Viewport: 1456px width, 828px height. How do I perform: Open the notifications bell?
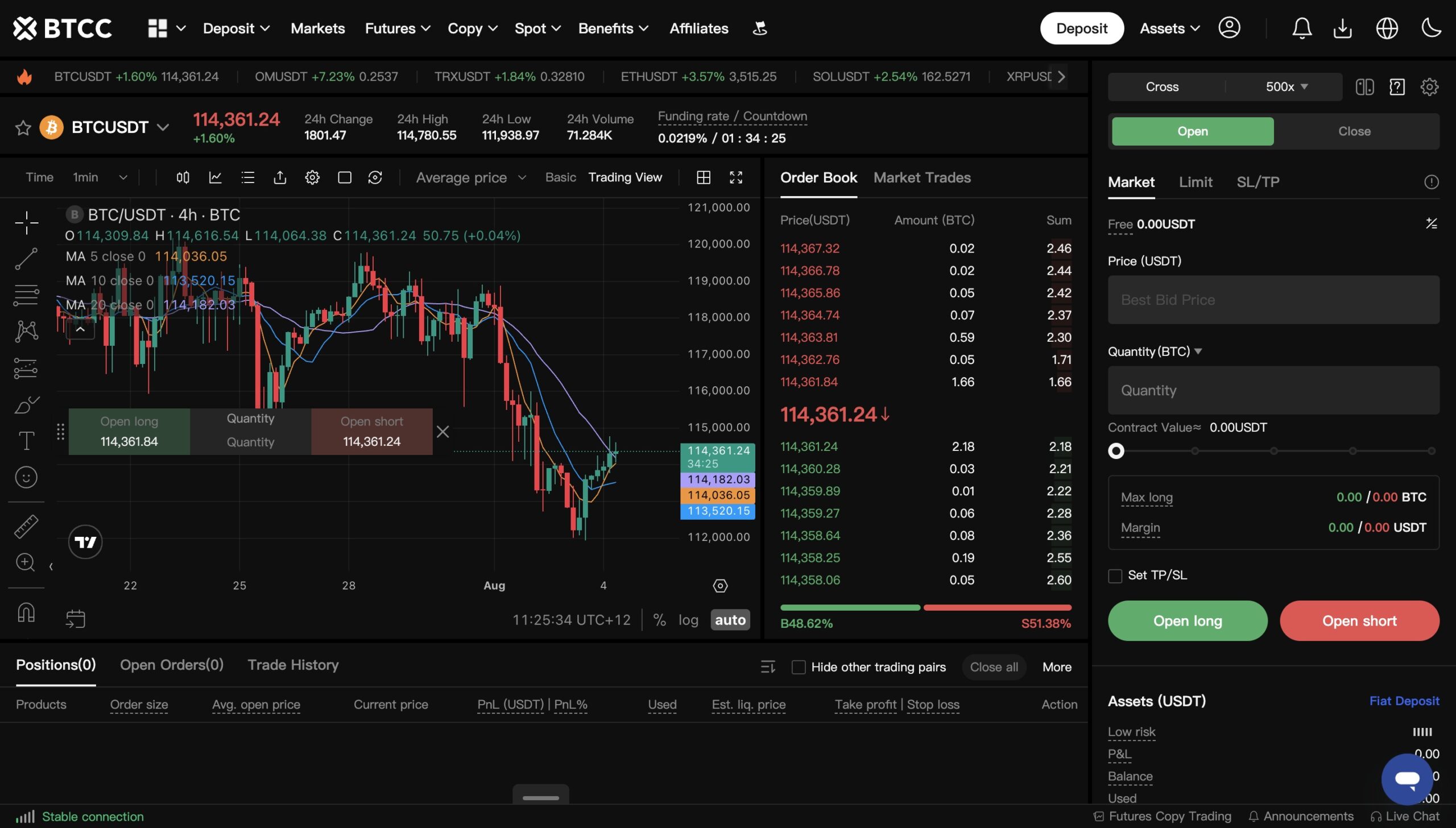[x=1302, y=28]
